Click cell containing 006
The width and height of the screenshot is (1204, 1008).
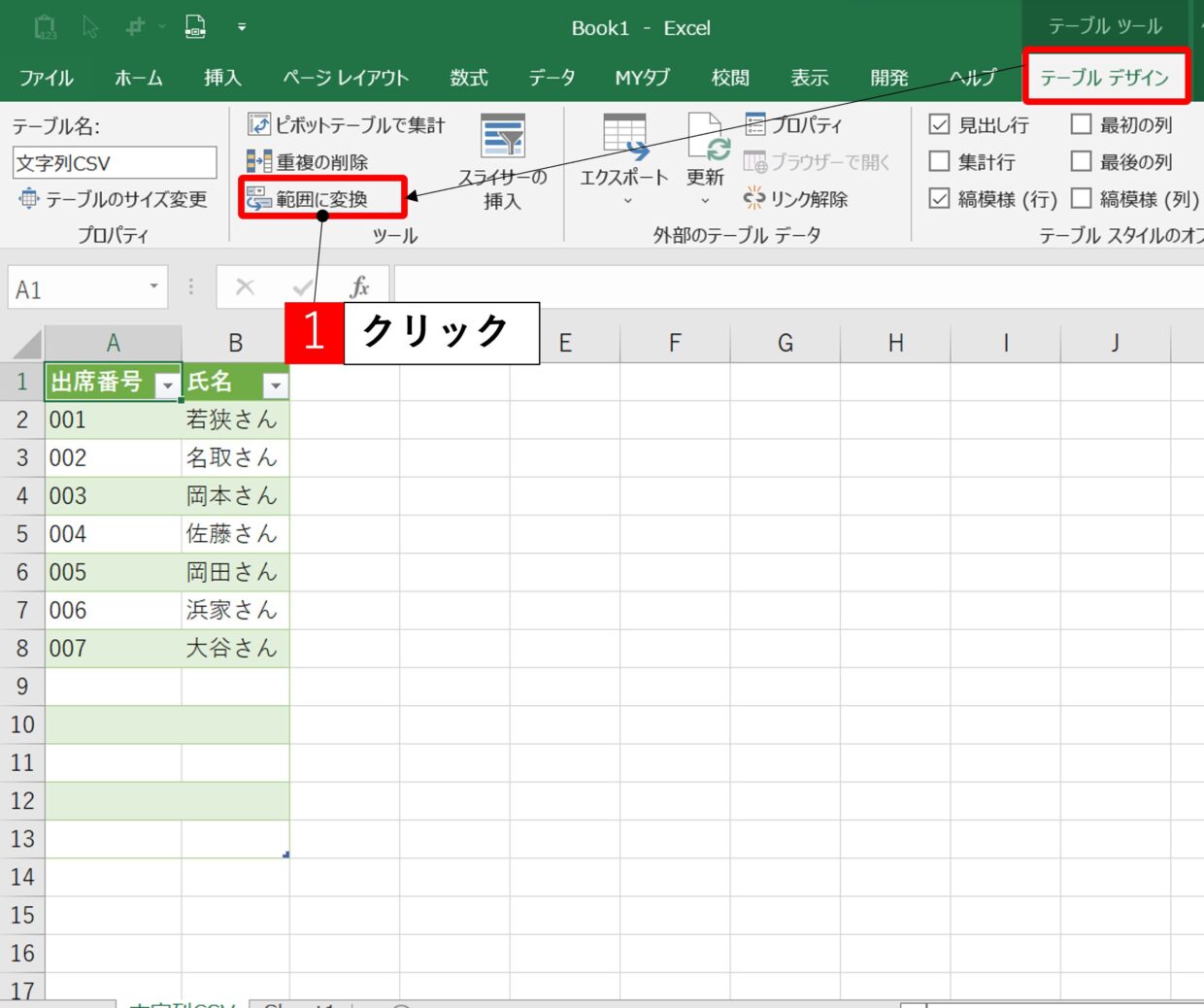[113, 610]
